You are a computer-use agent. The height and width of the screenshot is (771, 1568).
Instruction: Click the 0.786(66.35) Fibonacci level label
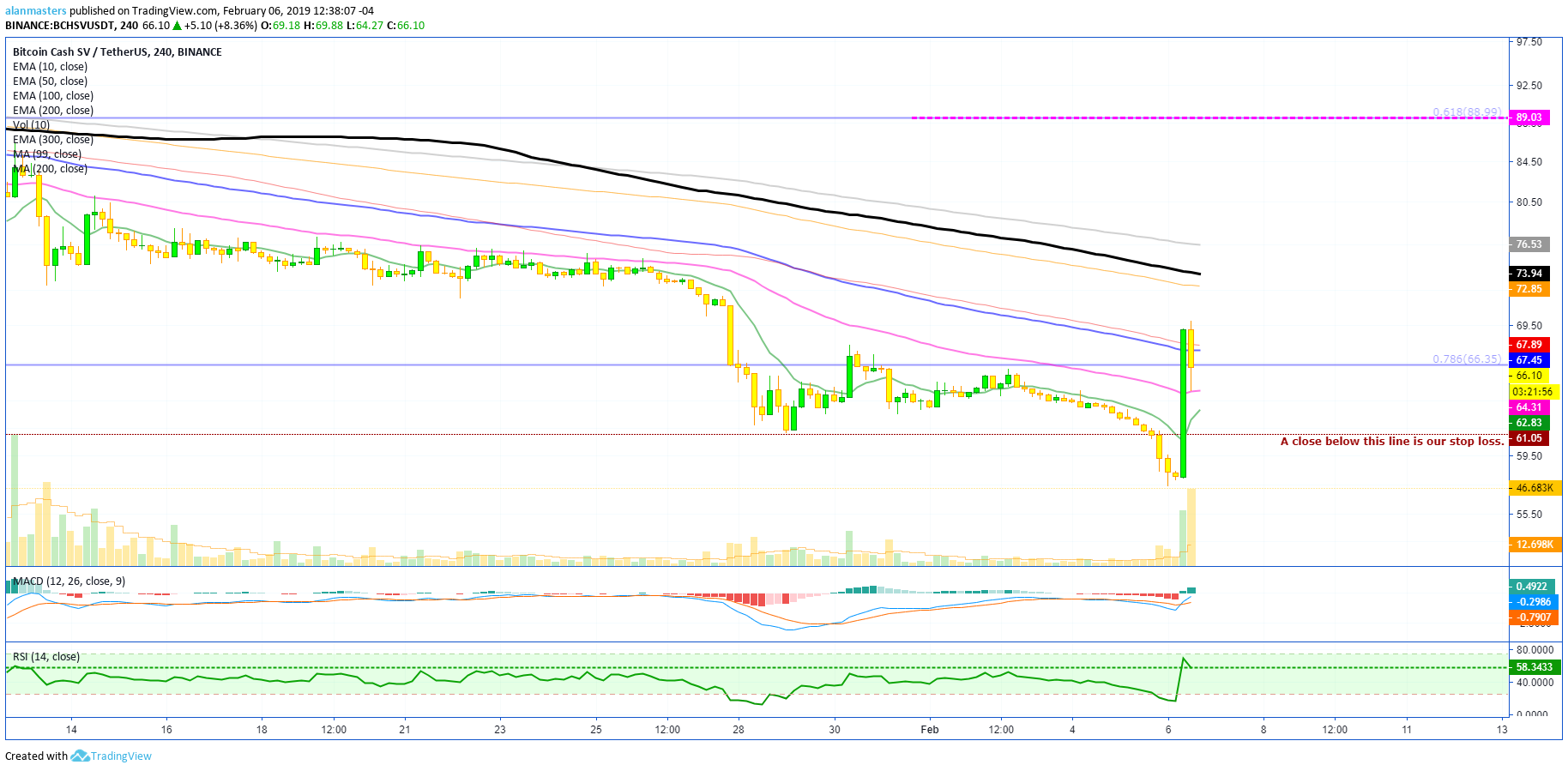[1468, 359]
